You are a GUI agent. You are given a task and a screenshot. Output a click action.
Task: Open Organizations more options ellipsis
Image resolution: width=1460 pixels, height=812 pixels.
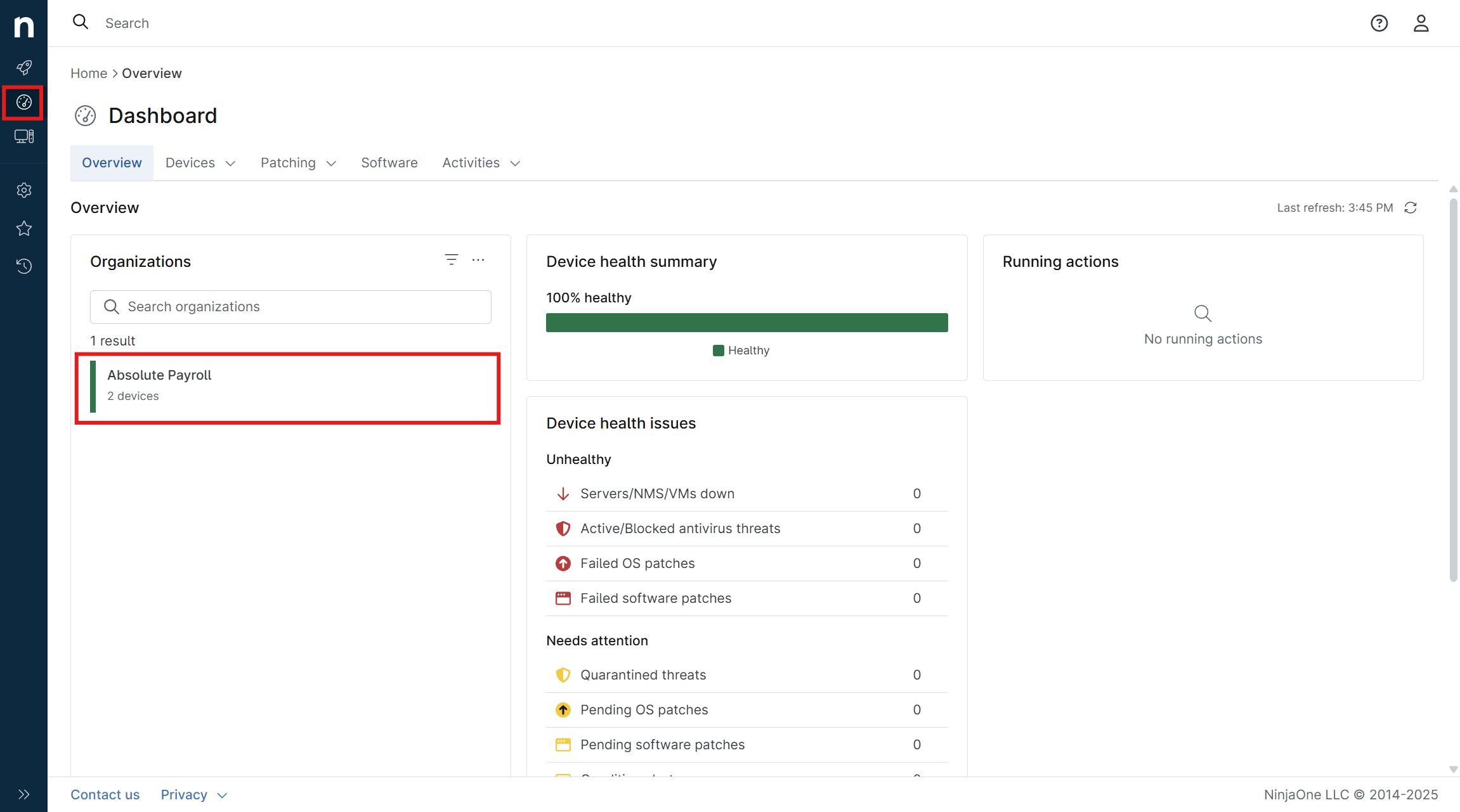tap(478, 260)
